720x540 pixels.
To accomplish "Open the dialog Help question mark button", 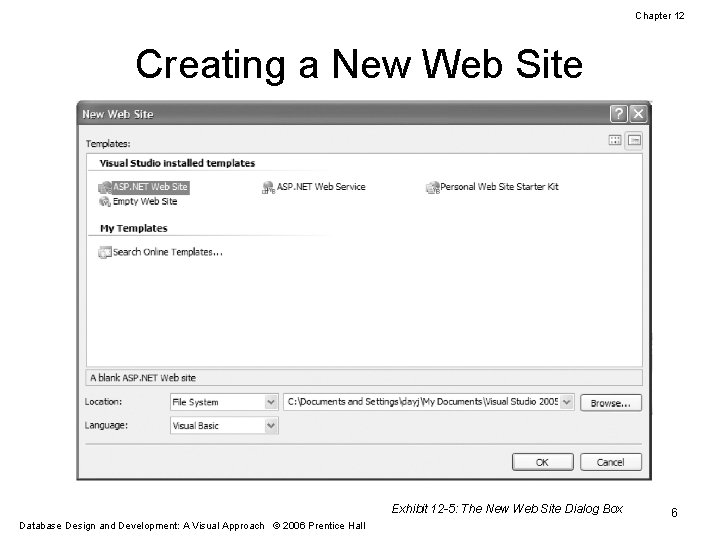I will tap(619, 113).
